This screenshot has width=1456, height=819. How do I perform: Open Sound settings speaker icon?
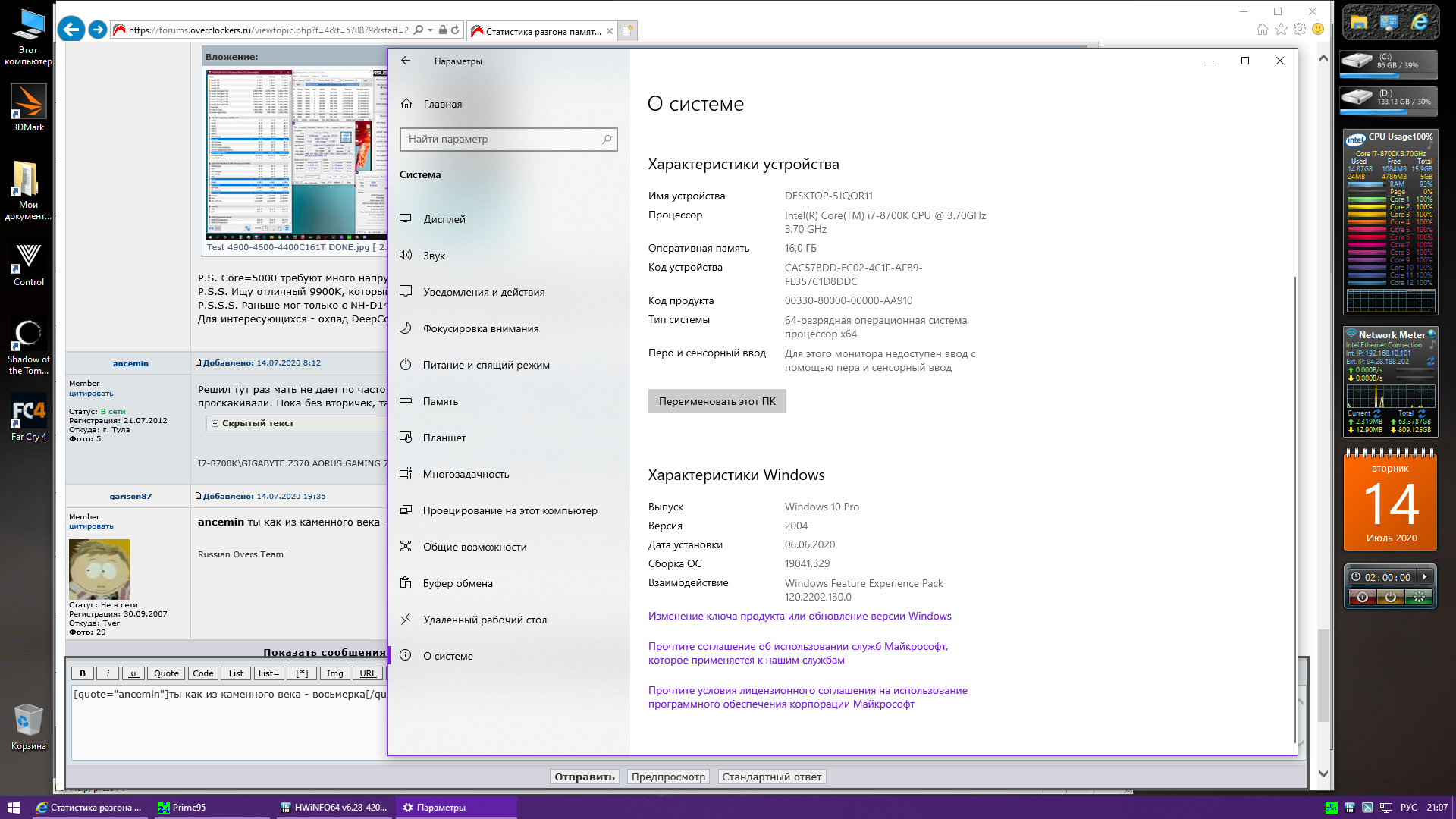[406, 256]
